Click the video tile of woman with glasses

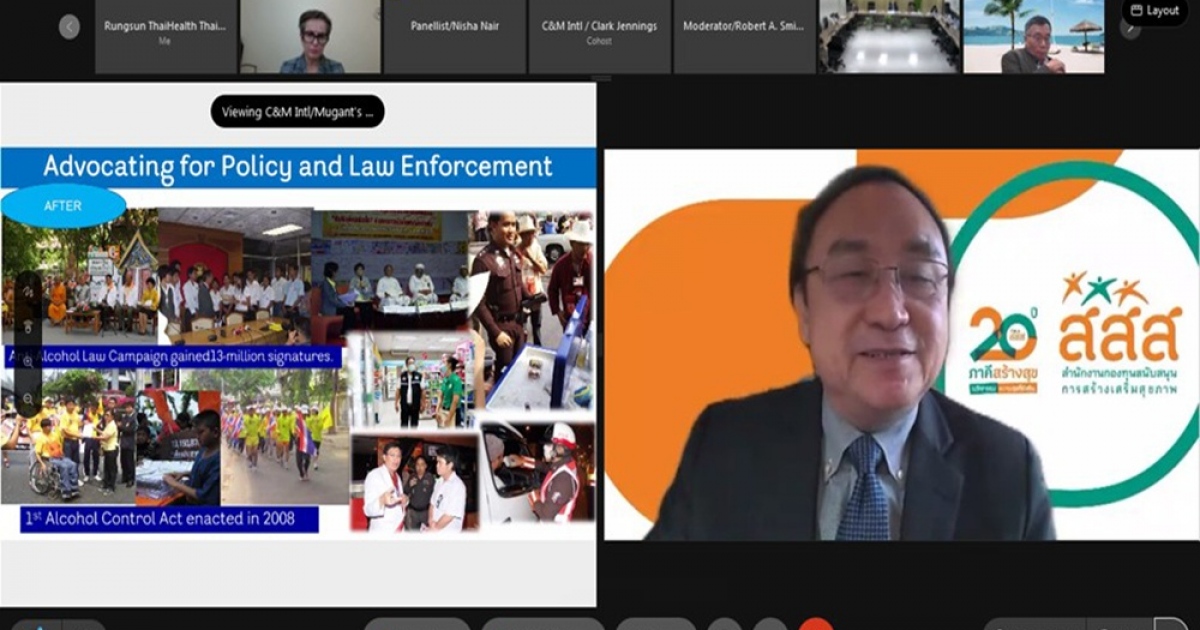[310, 36]
